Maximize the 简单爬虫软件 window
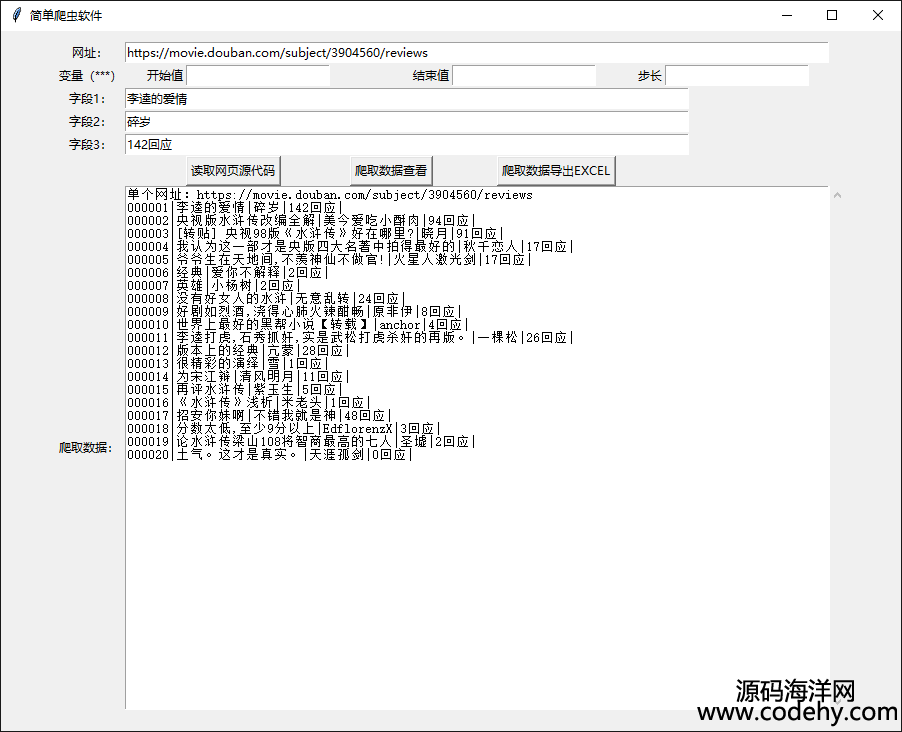Screen dimensions: 902x732 point(832,15)
